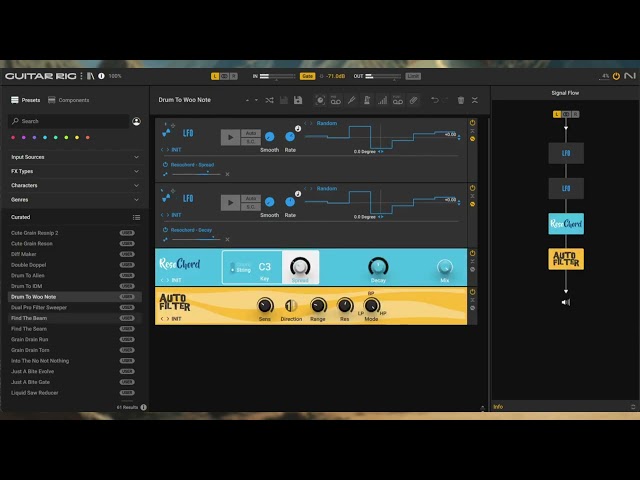Undo the last rack change

click(x=435, y=100)
